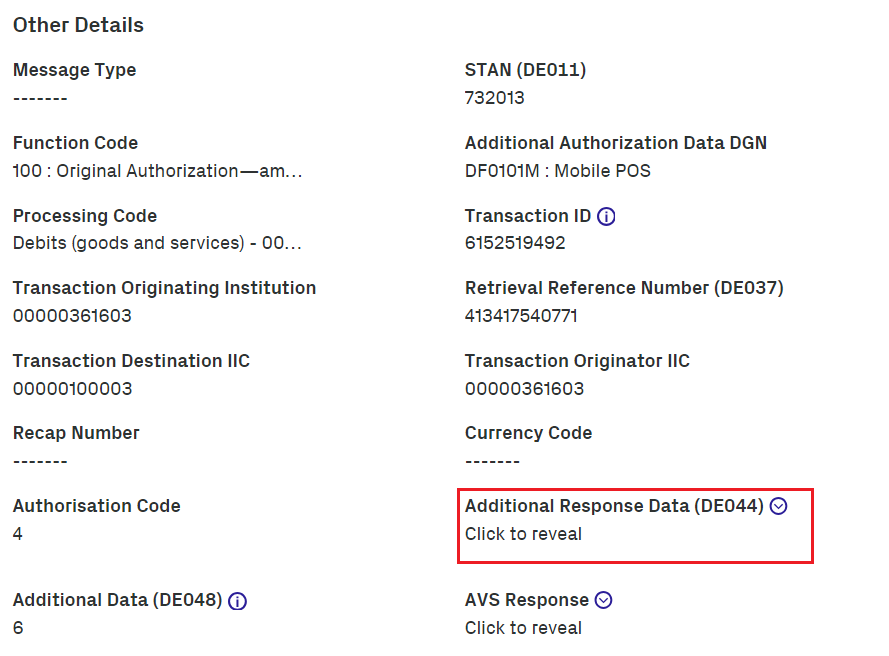The width and height of the screenshot is (889, 656).
Task: Click the info icon beside Transaction ID
Action: (606, 216)
